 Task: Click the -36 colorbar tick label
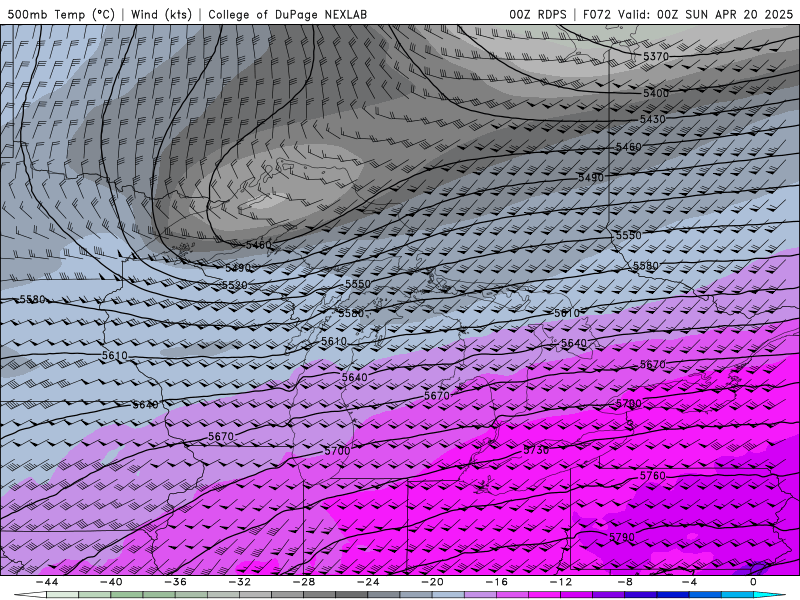point(176,582)
